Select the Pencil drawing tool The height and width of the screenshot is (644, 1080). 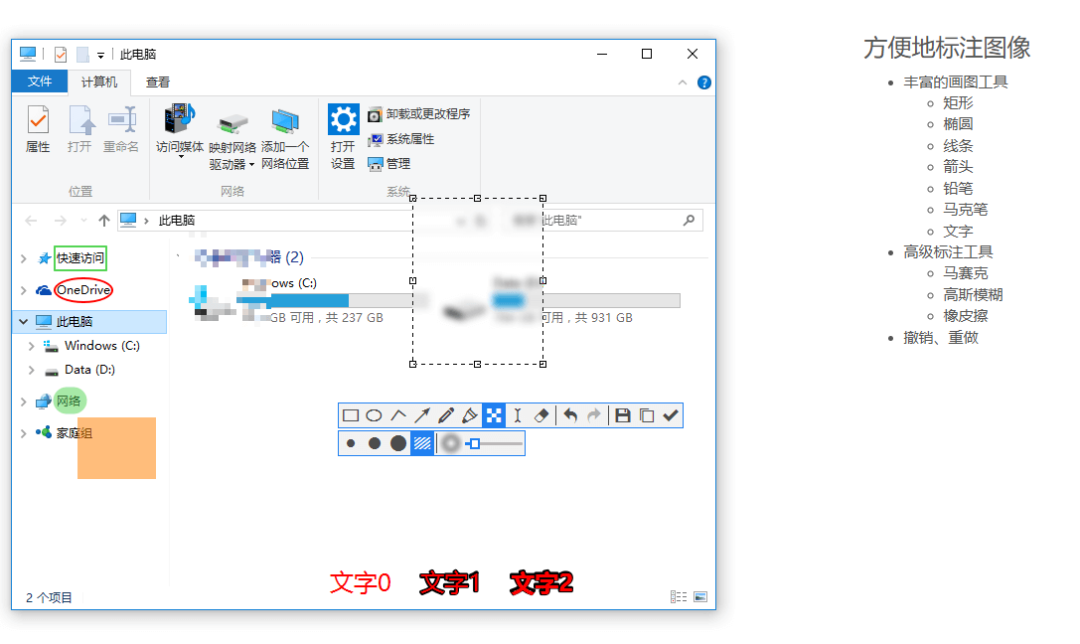coord(446,415)
